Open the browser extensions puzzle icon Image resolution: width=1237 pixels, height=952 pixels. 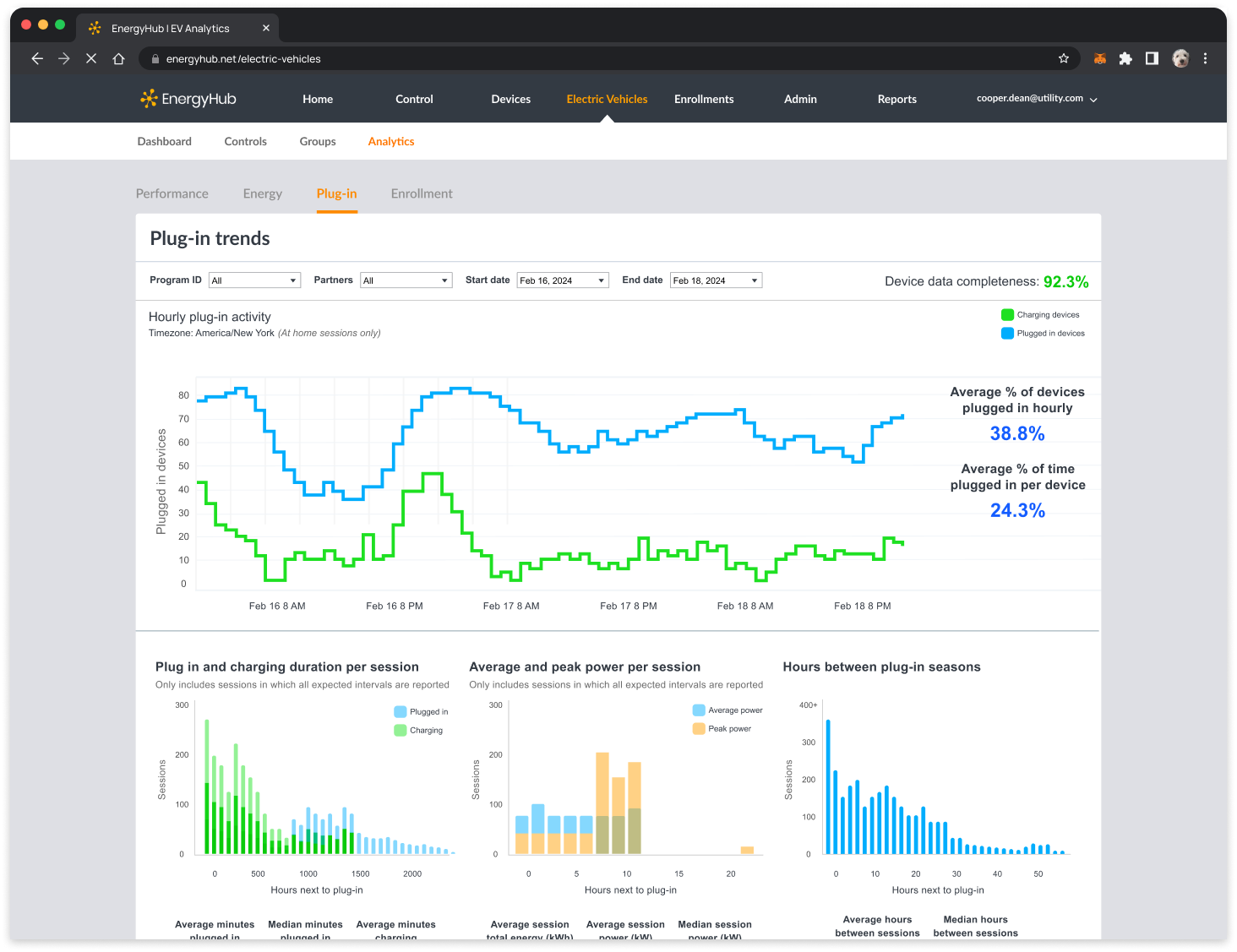(1125, 58)
